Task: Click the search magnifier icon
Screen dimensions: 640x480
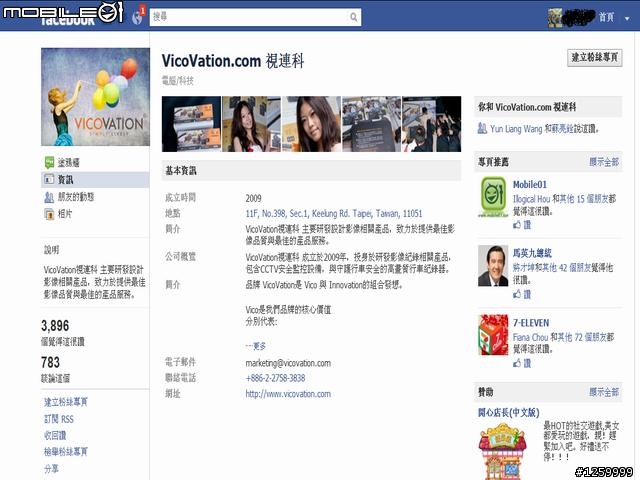Action: coord(353,17)
